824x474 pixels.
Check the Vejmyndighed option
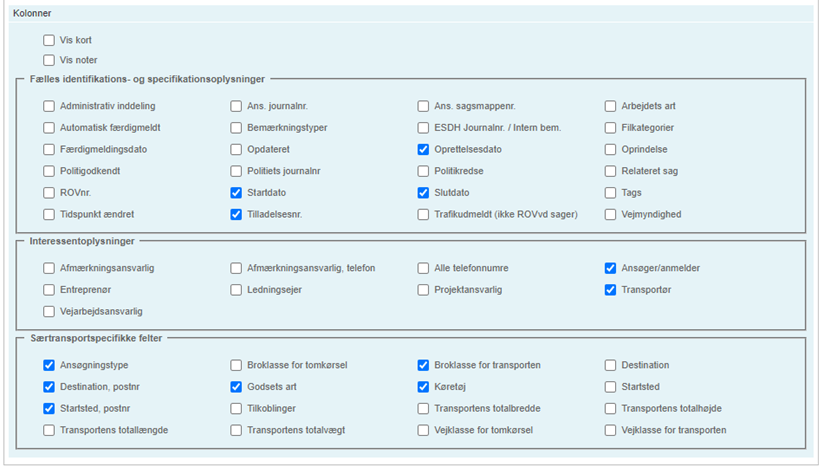(x=611, y=214)
